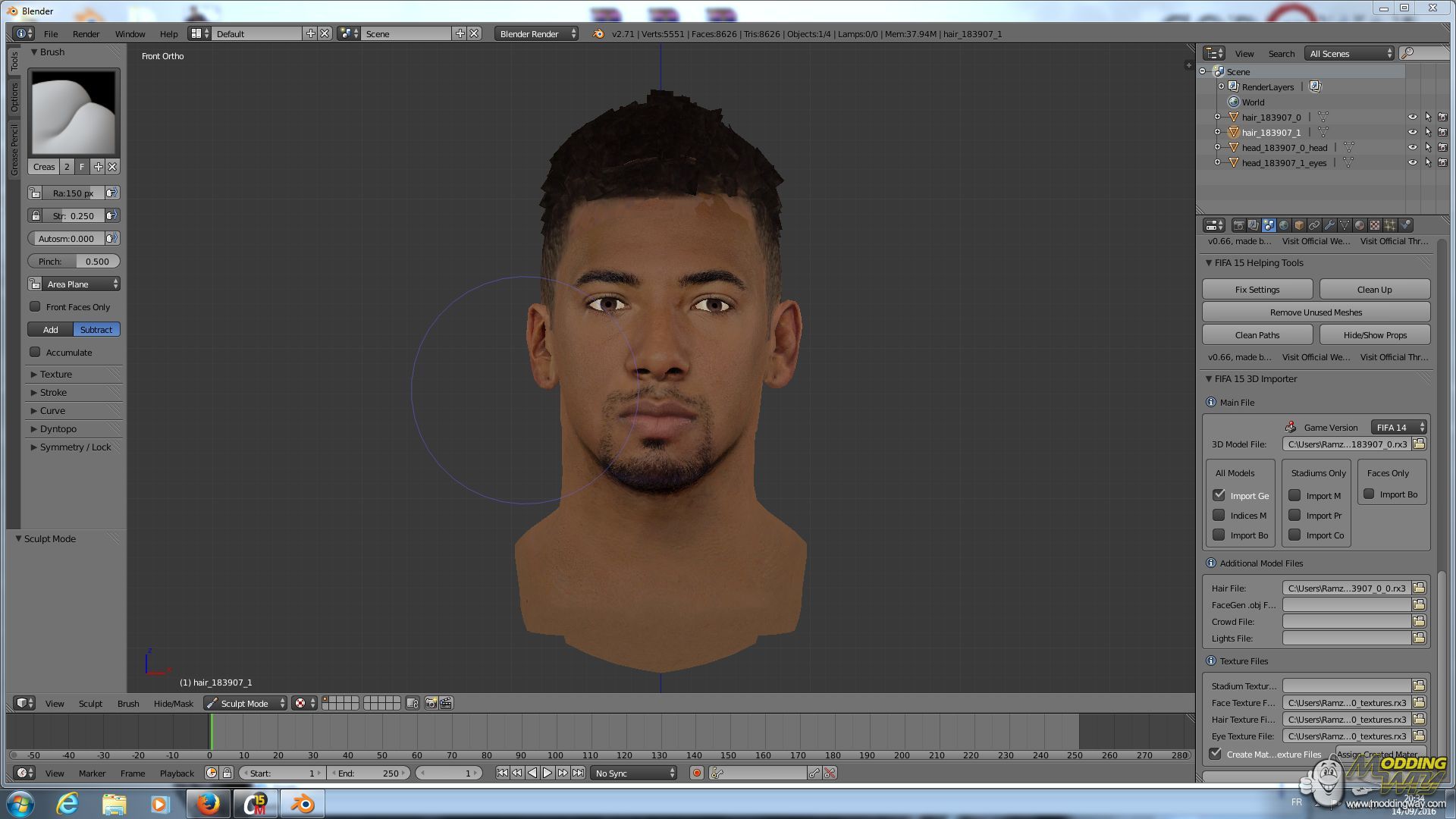Check the Accumulate option
Viewport: 1456px width, 819px height.
point(35,353)
